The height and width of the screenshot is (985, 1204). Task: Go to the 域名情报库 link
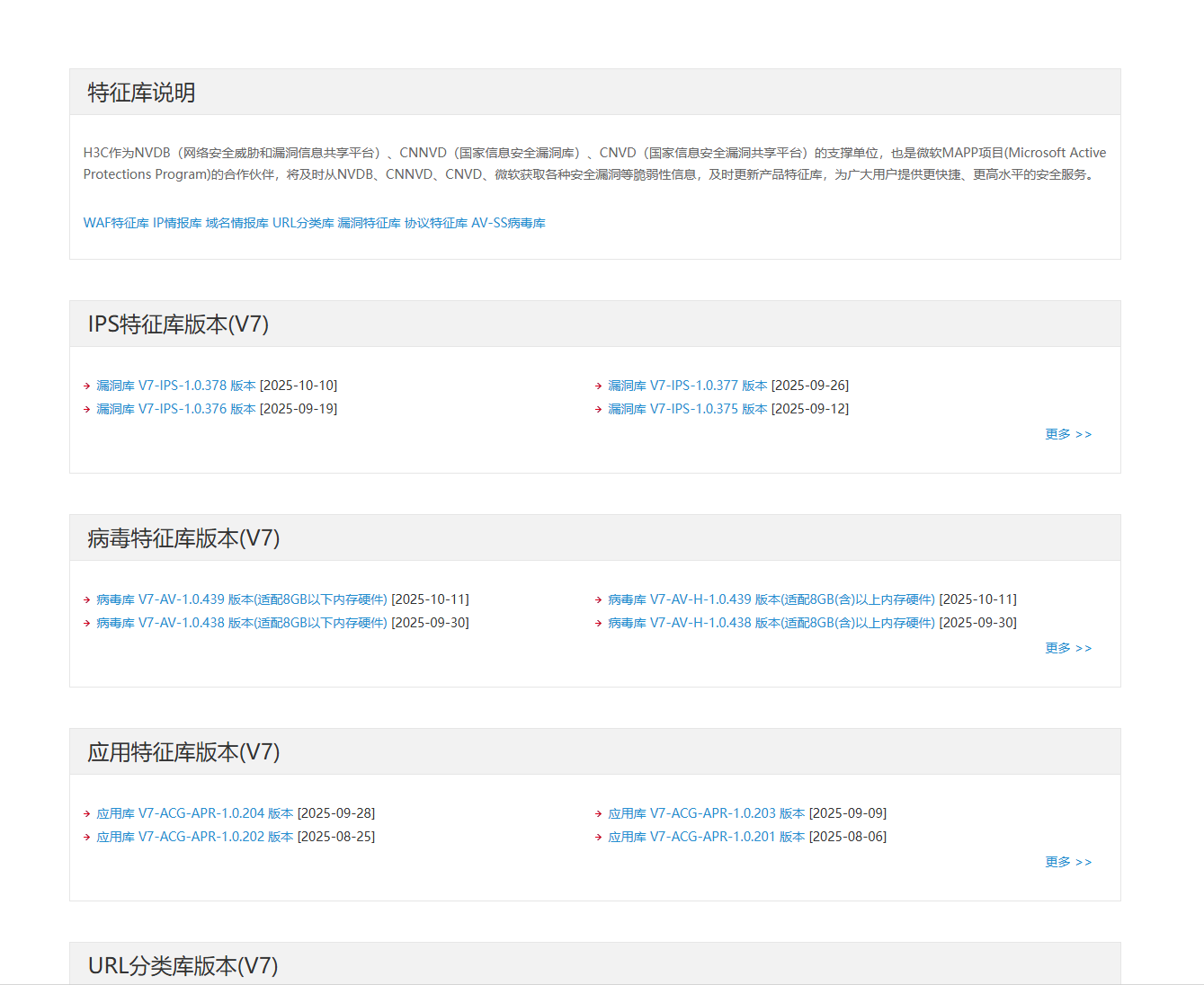(237, 223)
